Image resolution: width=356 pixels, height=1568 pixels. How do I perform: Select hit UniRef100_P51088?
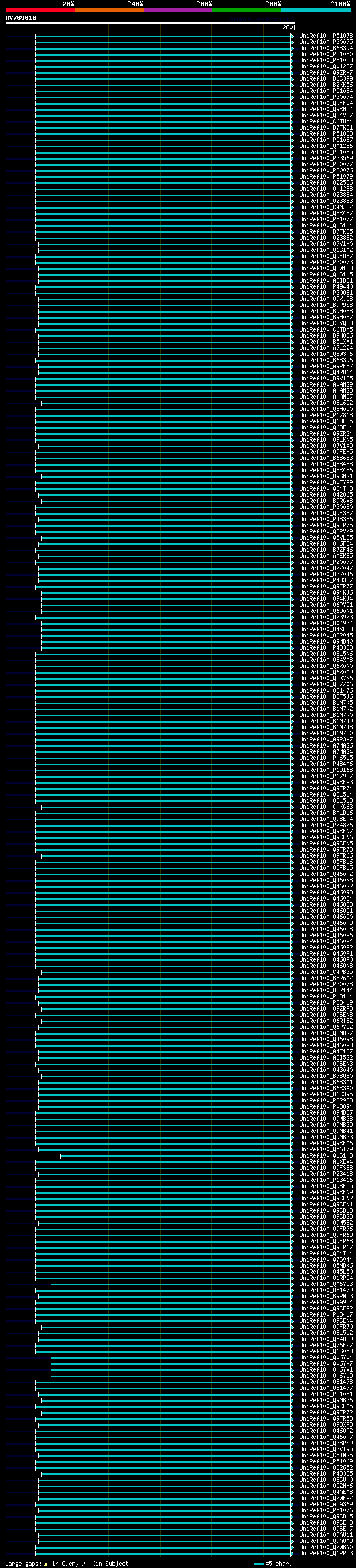[325, 134]
